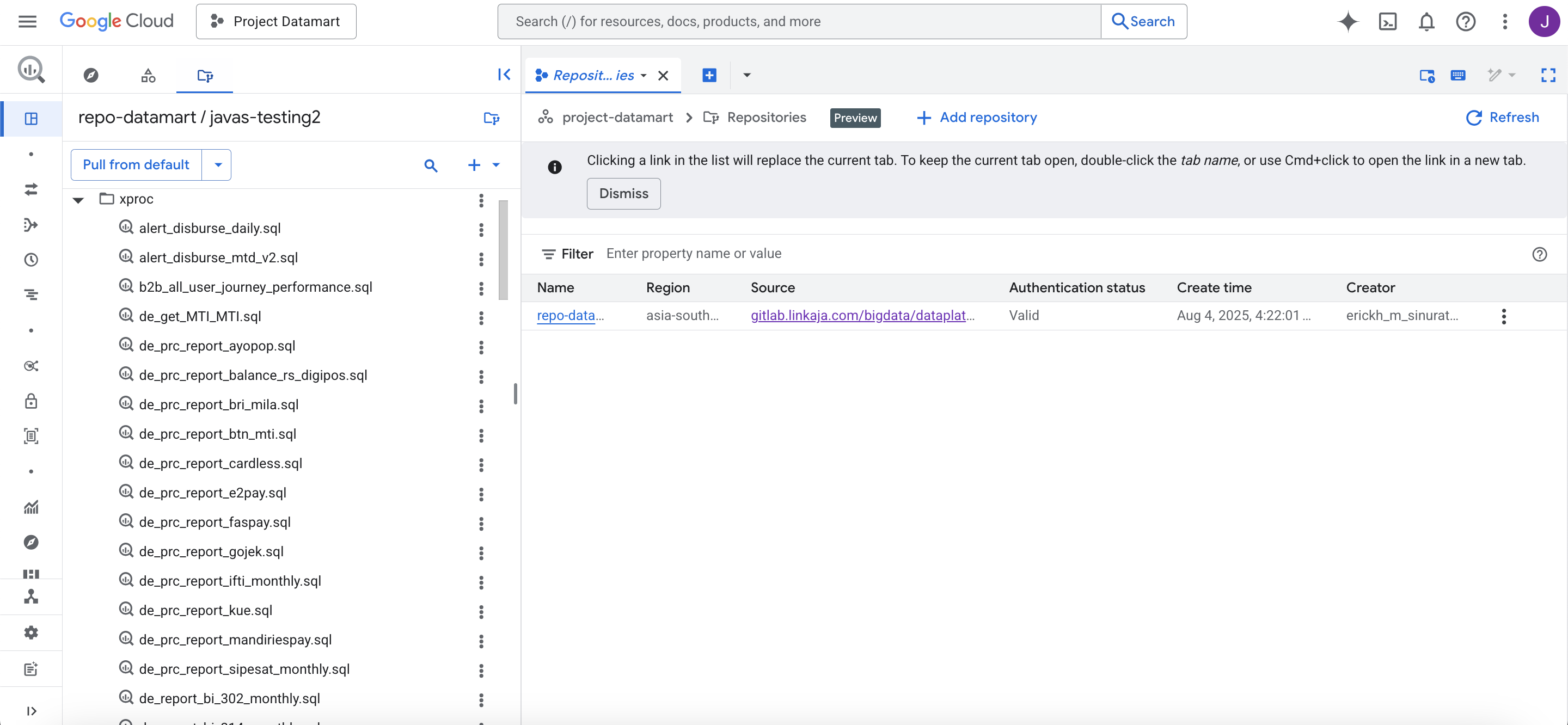This screenshot has height=725, width=1568.
Task: Open alert_disburse_daily.sql file
Action: pos(210,228)
